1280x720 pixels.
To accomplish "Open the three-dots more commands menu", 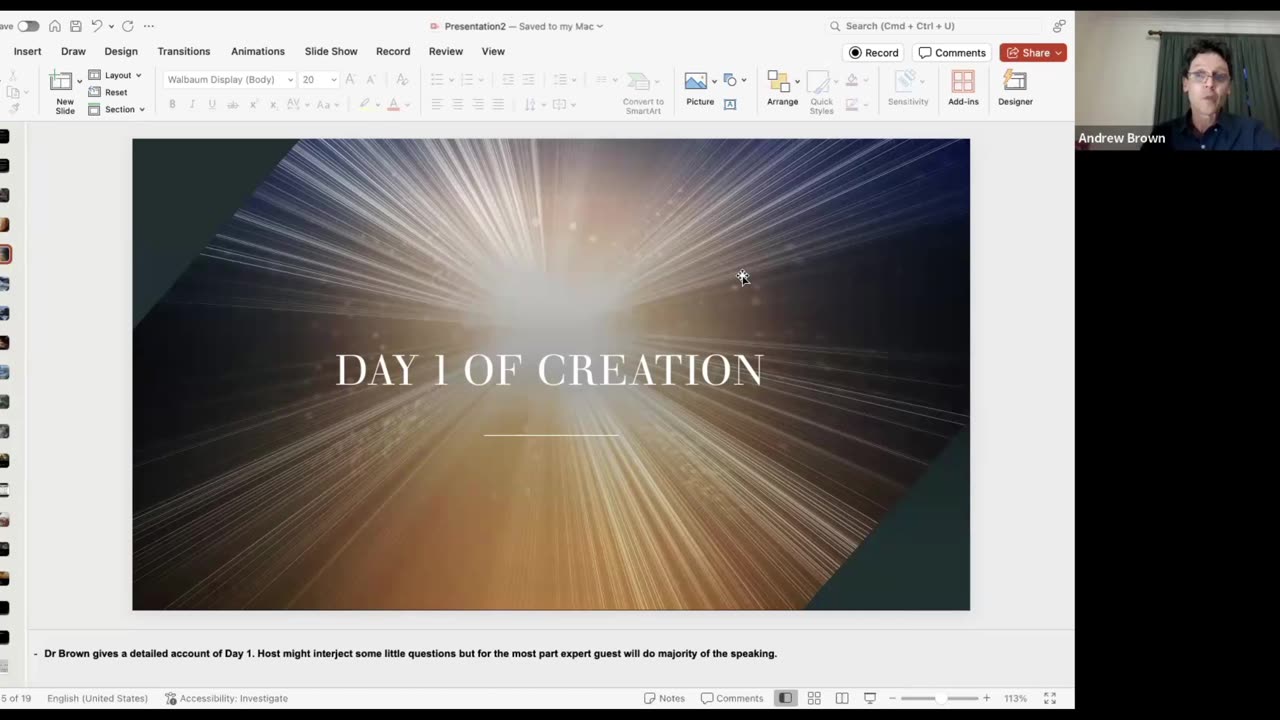I will tap(149, 26).
